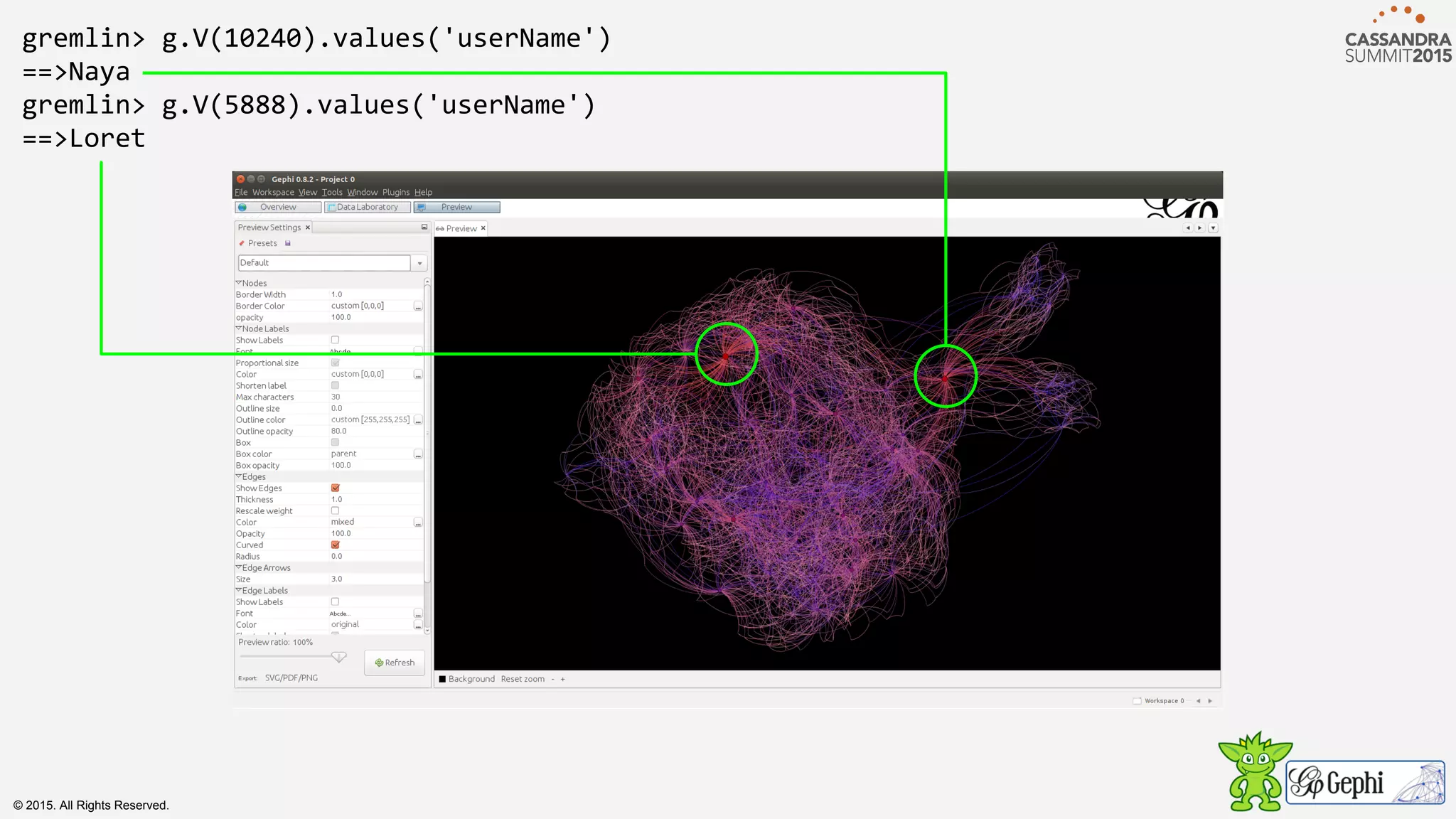Toggle the Box checkbox
1456x819 pixels.
336,443
